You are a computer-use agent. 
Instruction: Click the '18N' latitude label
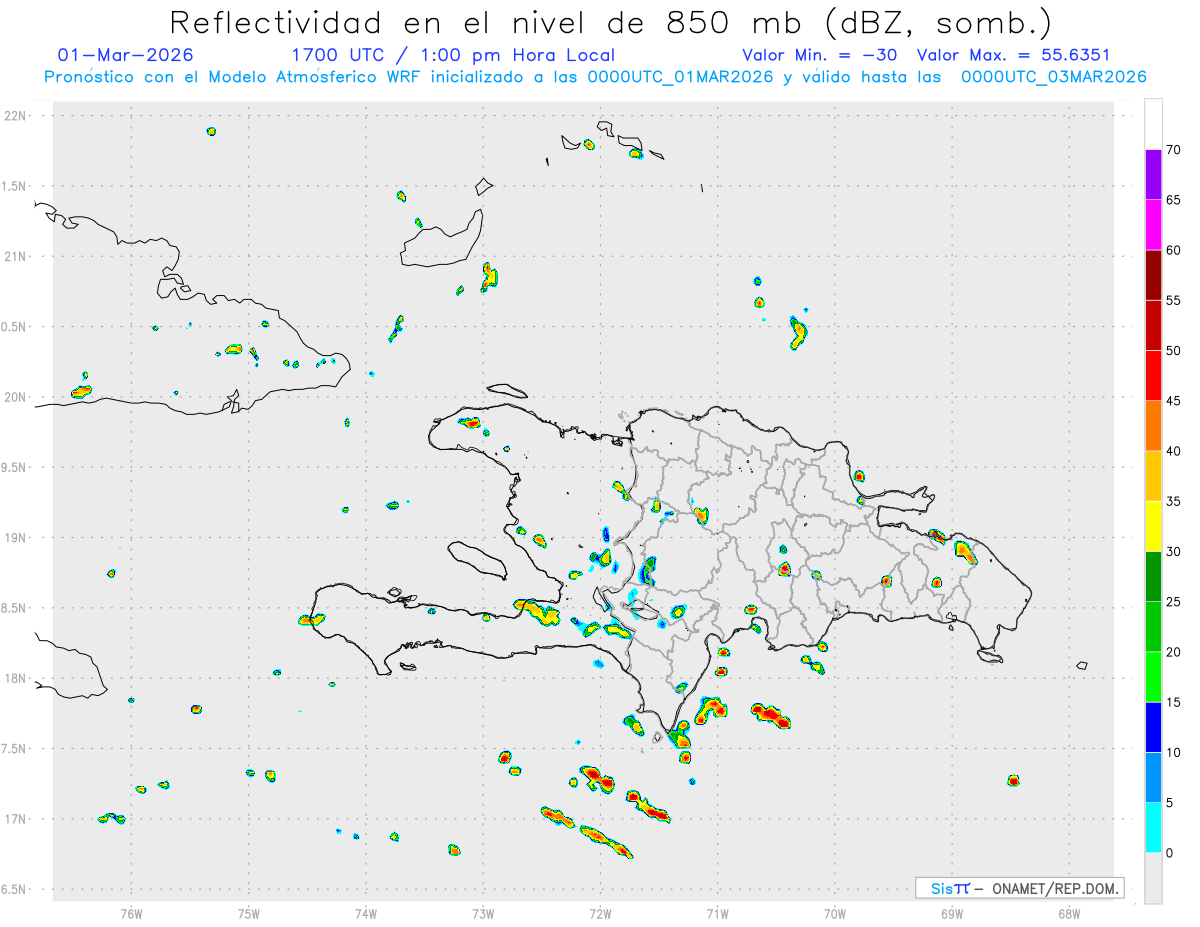tap(16, 679)
